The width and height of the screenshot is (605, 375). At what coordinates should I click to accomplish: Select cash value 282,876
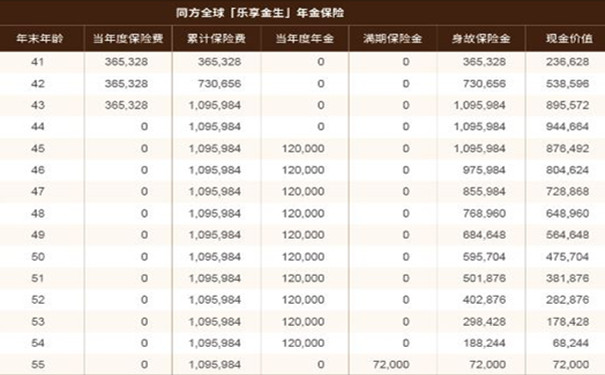coord(568,300)
